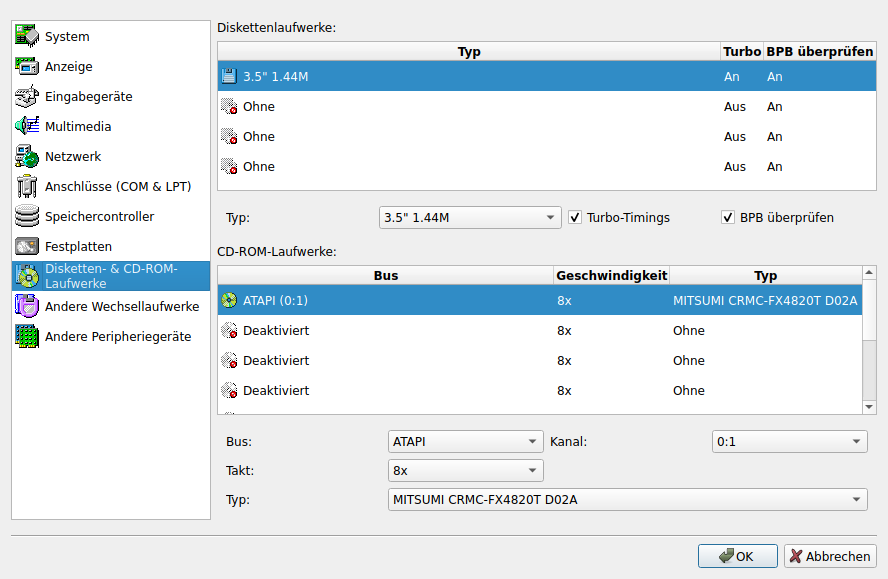888x579 pixels.
Task: Disable the Turbo-Timings checkbox
Action: pos(575,217)
